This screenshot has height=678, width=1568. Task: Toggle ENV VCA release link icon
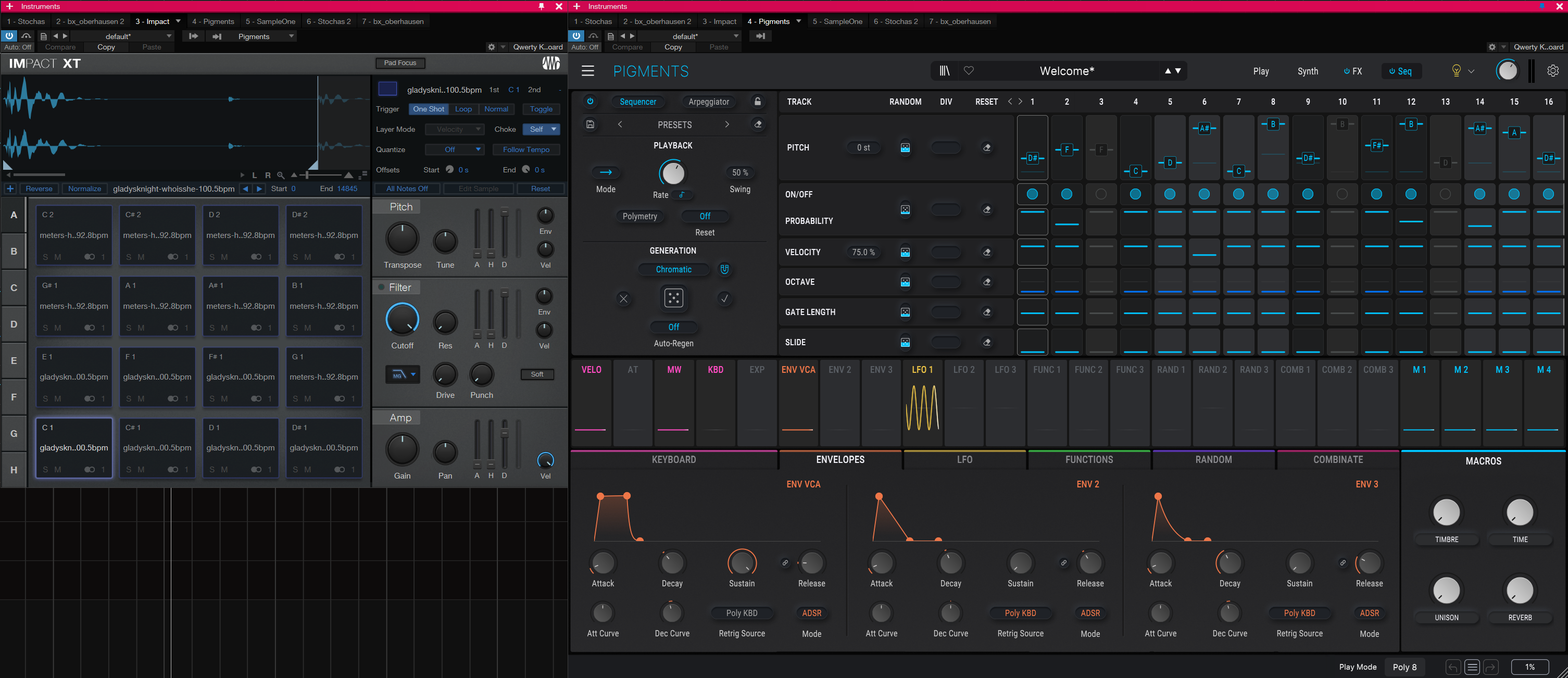[x=785, y=563]
